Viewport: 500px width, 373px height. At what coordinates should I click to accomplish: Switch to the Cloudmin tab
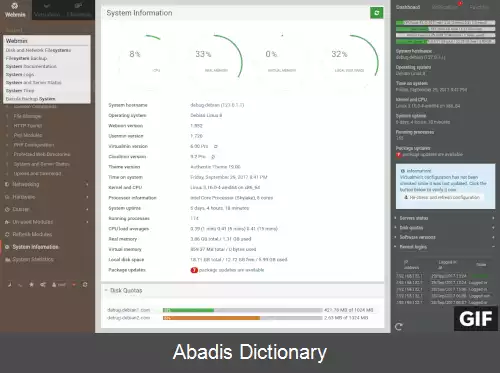pos(78,10)
